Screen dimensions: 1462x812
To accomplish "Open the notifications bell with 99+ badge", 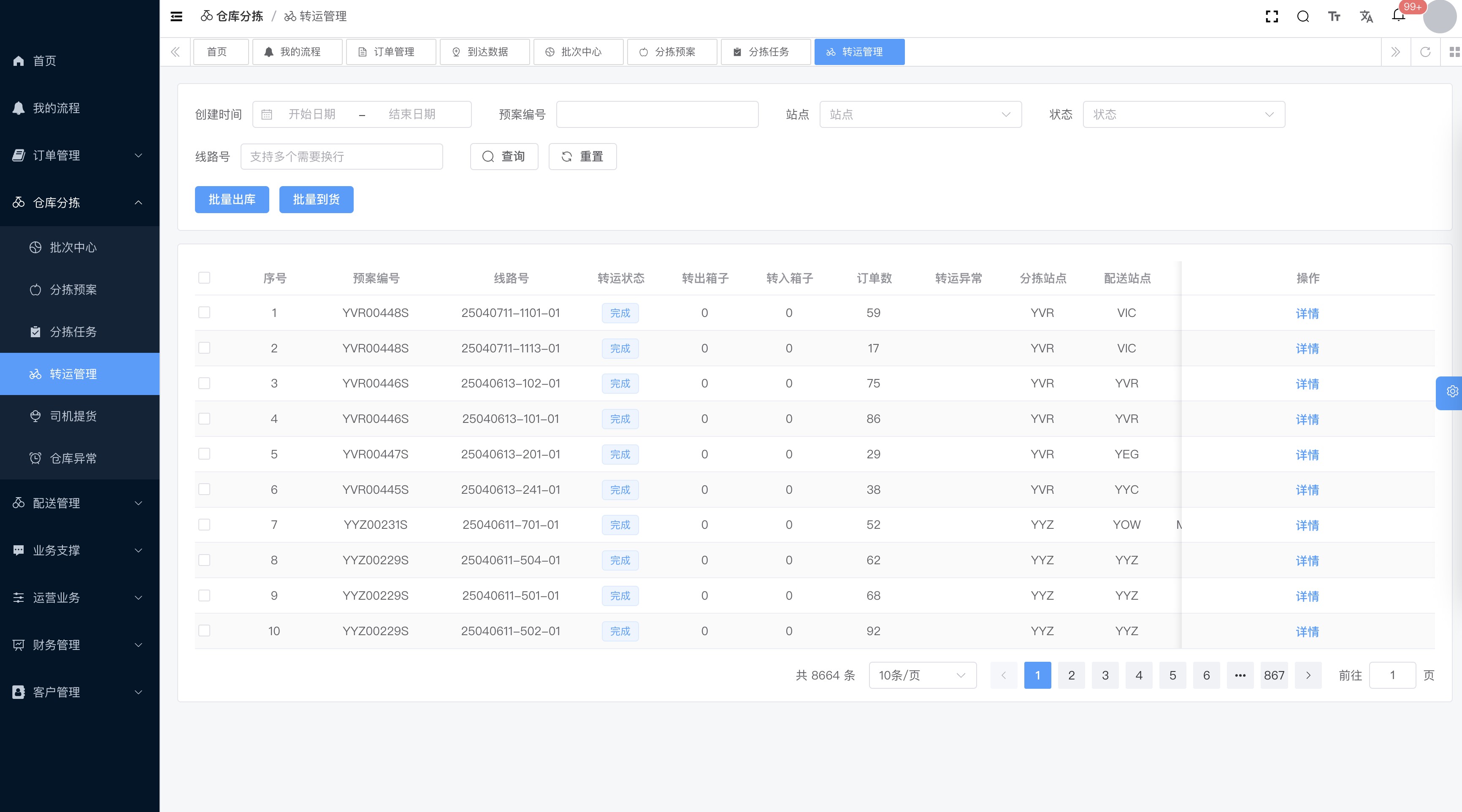I will pos(1398,15).
